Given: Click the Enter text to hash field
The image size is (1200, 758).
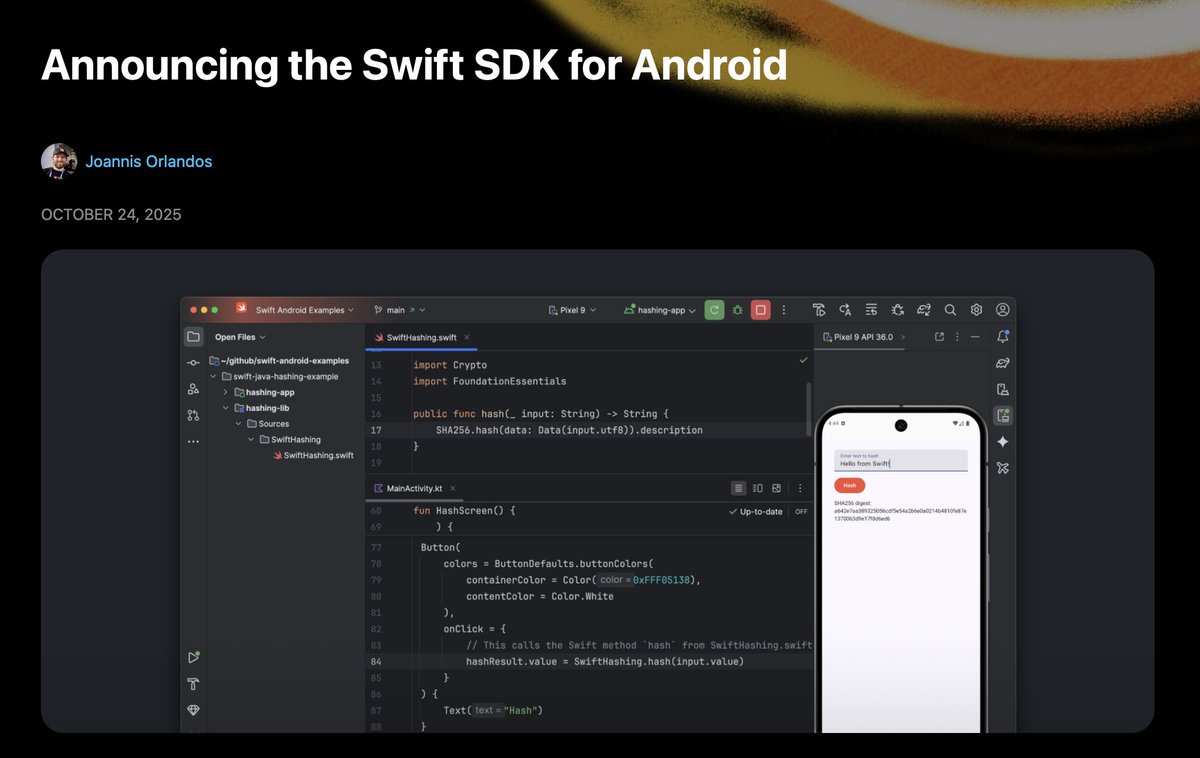Looking at the screenshot, I should coord(901,460).
